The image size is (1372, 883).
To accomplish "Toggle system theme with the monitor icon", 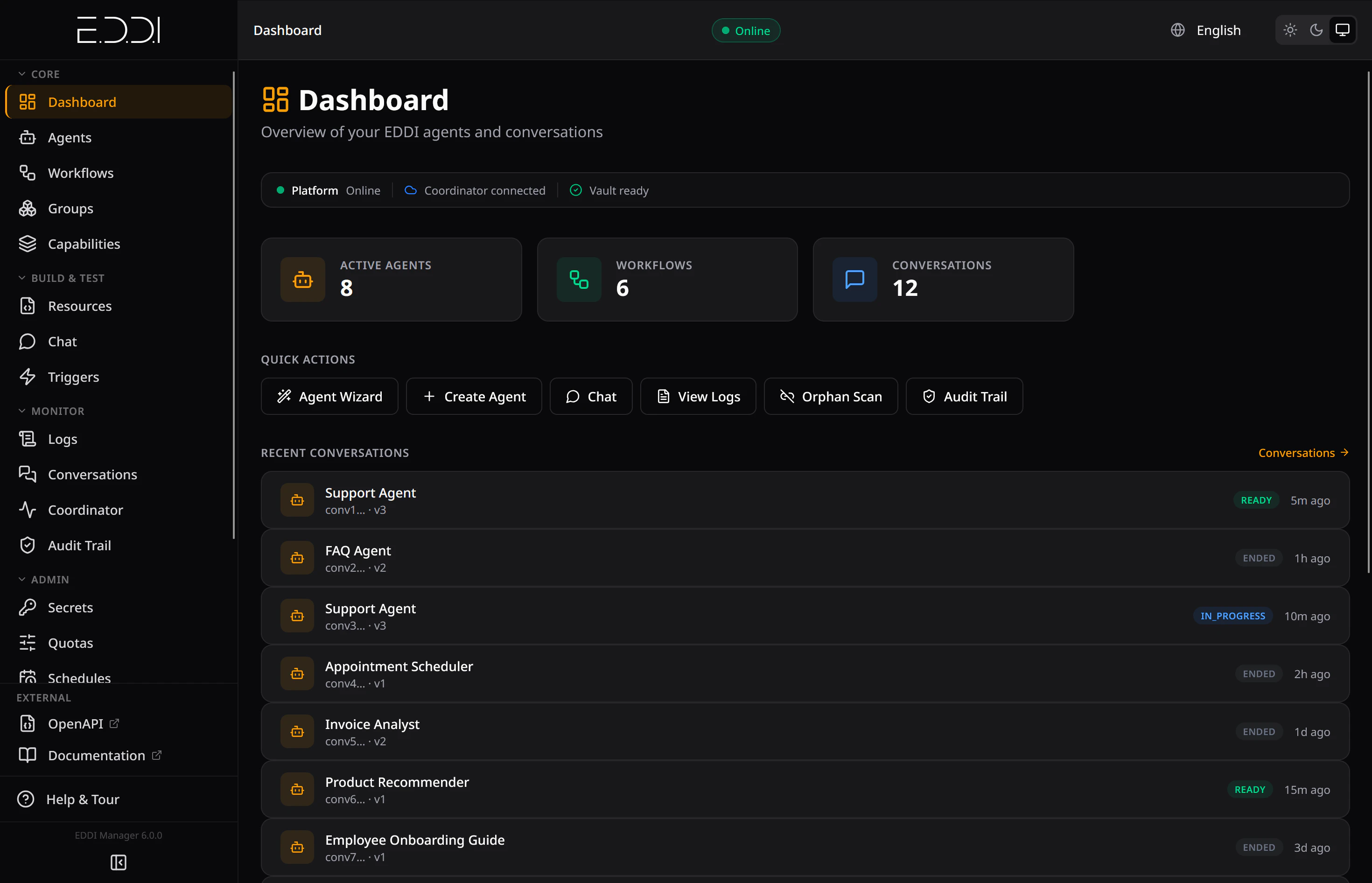I will [1342, 30].
